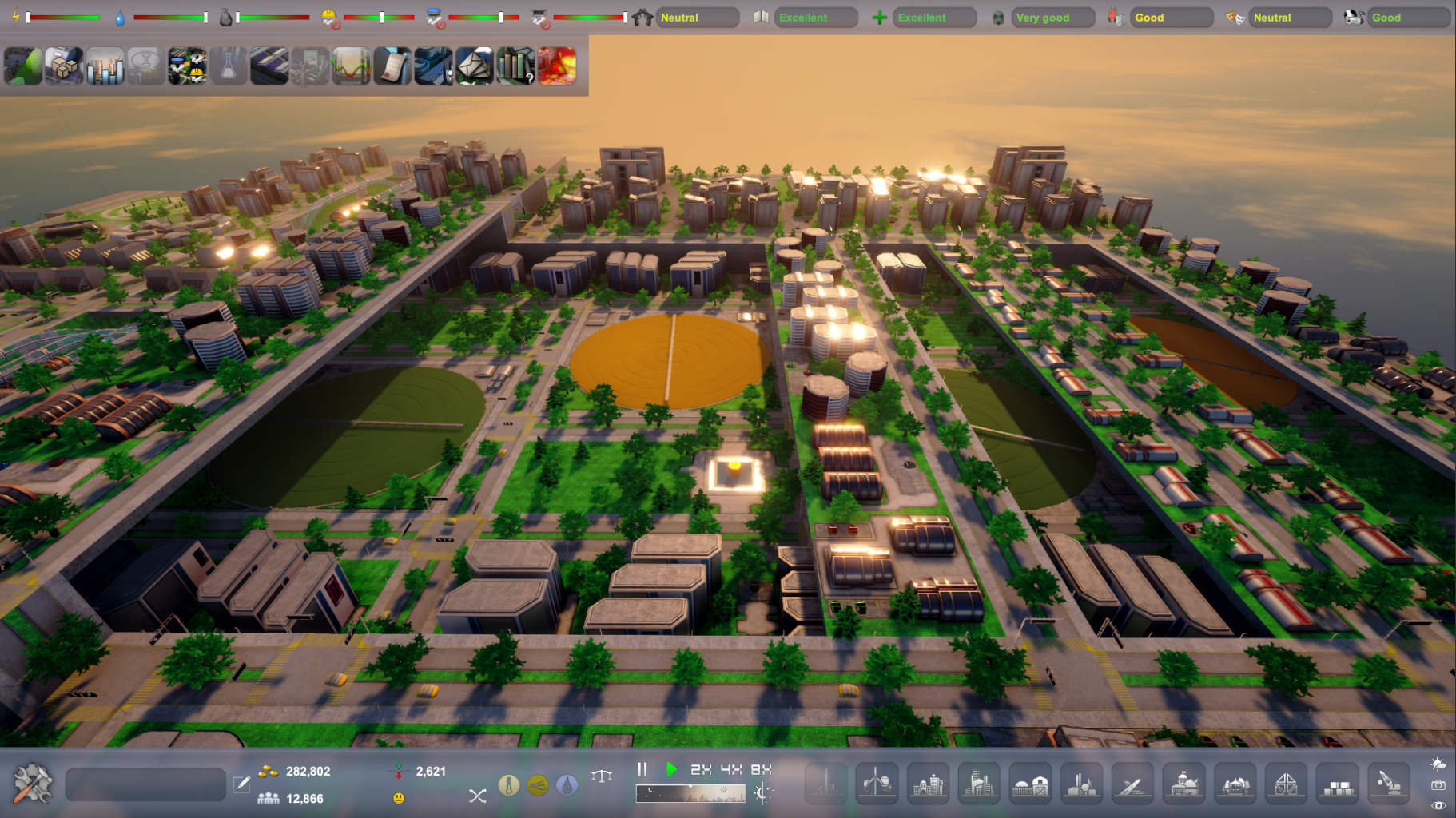The width and height of the screenshot is (1456, 818).
Task: Open the farm barn build category
Action: tap(1030, 783)
